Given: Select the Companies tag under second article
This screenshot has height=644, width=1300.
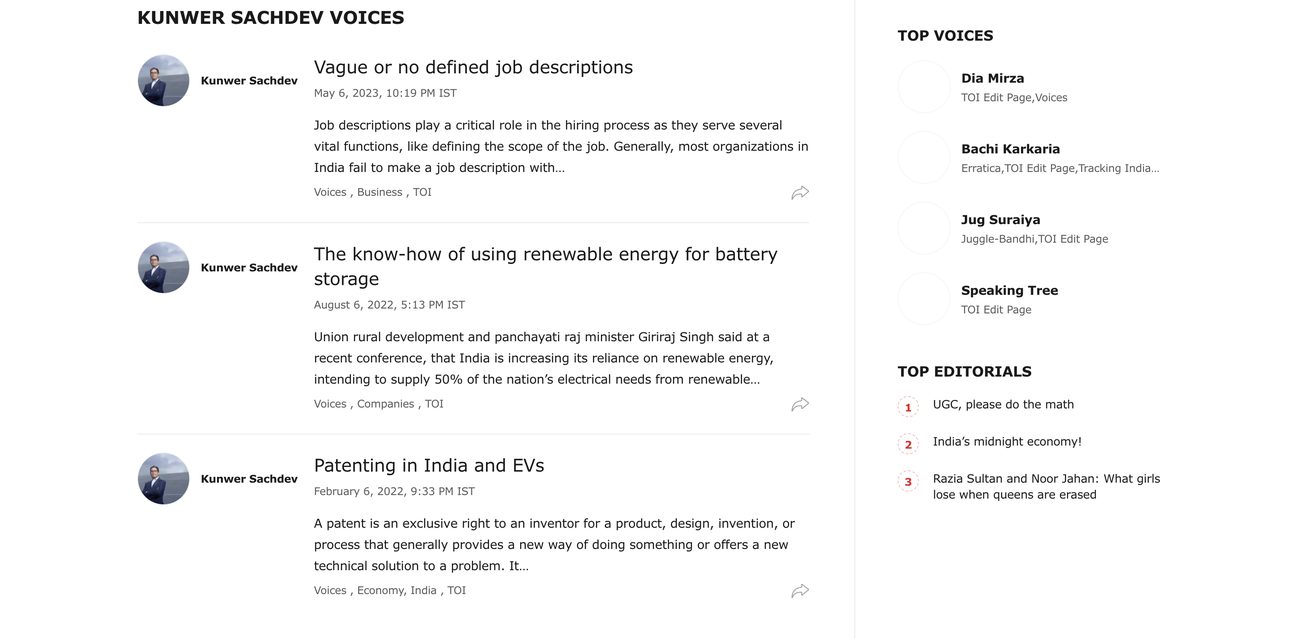Looking at the screenshot, I should (x=385, y=404).
